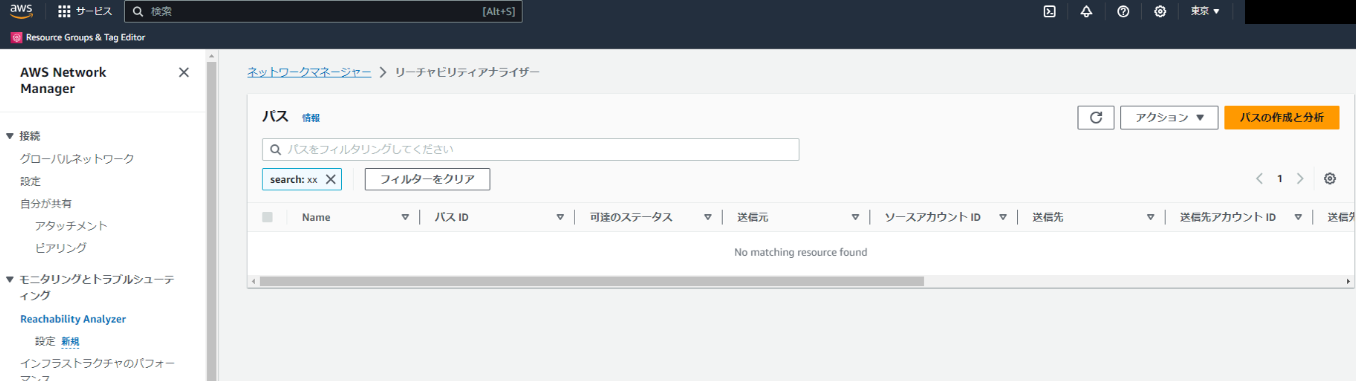Open アタッチメント in sidebar
This screenshot has width=1356, height=381.
[x=71, y=226]
